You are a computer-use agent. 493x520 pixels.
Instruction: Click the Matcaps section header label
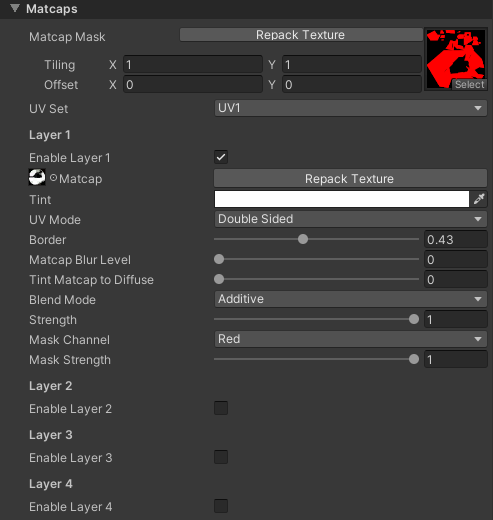click(x=52, y=9)
